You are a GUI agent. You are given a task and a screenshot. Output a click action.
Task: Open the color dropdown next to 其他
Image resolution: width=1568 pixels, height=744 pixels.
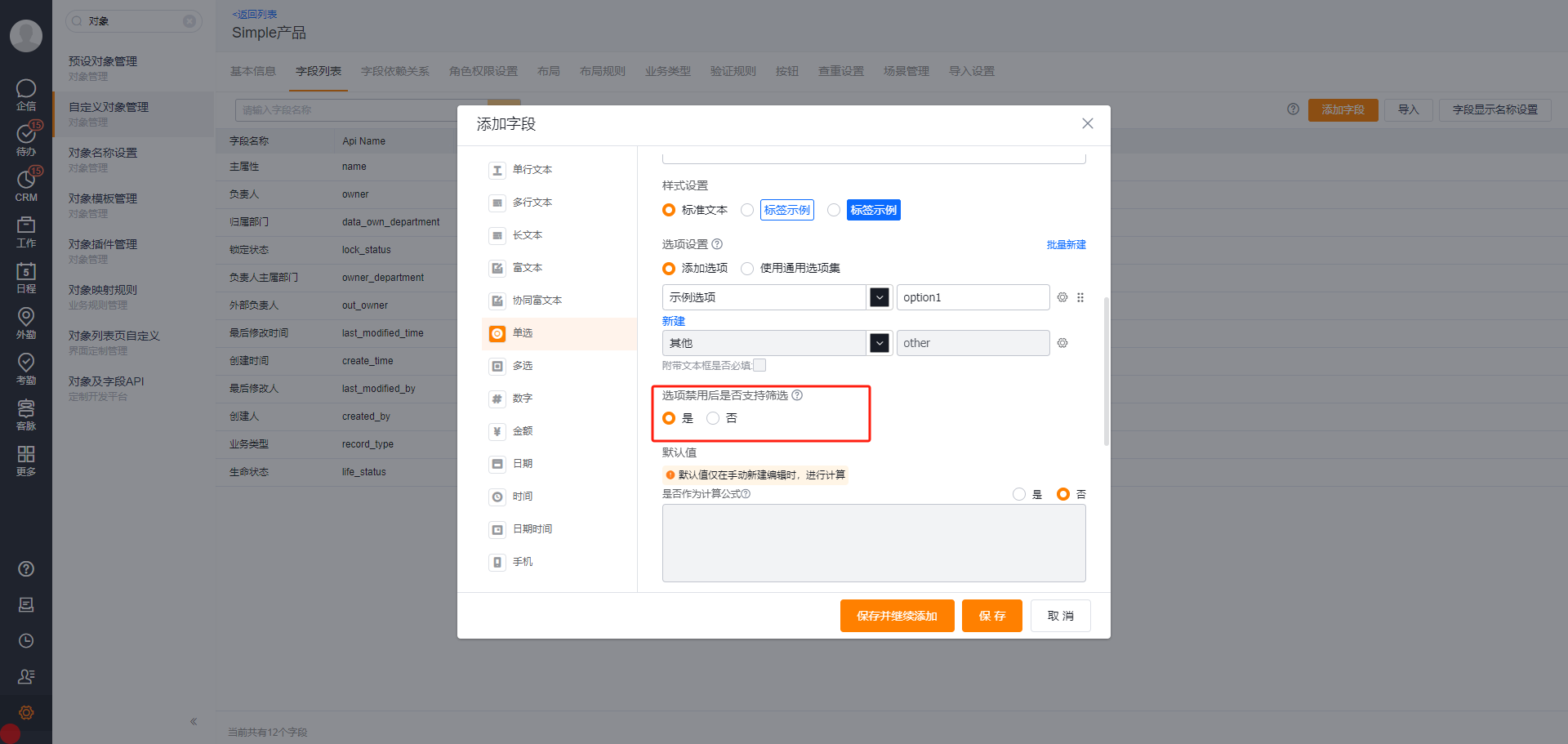[x=879, y=343]
